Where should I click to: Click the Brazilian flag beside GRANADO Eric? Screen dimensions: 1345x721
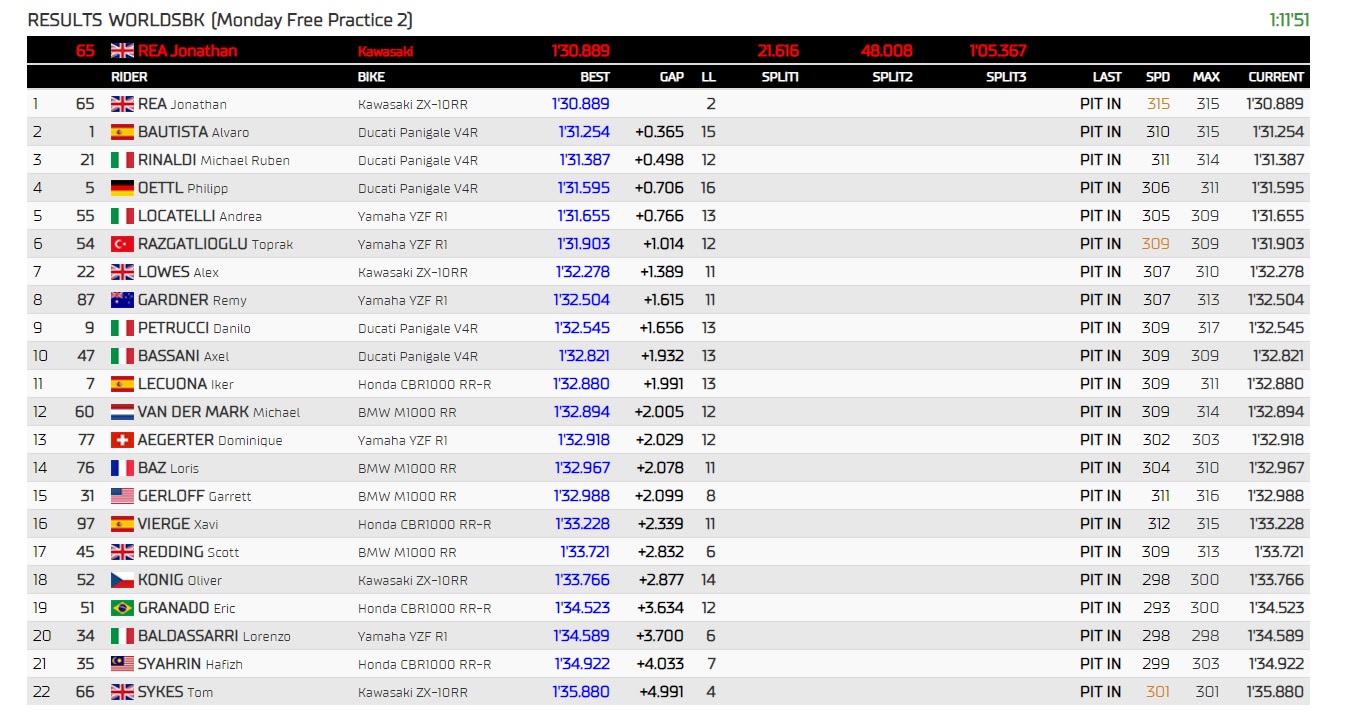[122, 607]
